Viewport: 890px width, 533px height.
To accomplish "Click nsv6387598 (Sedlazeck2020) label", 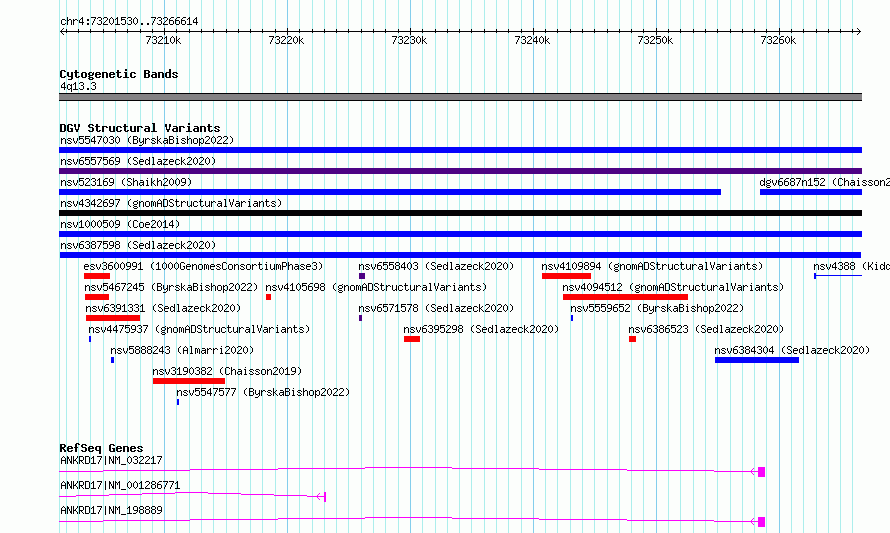I will click(138, 245).
